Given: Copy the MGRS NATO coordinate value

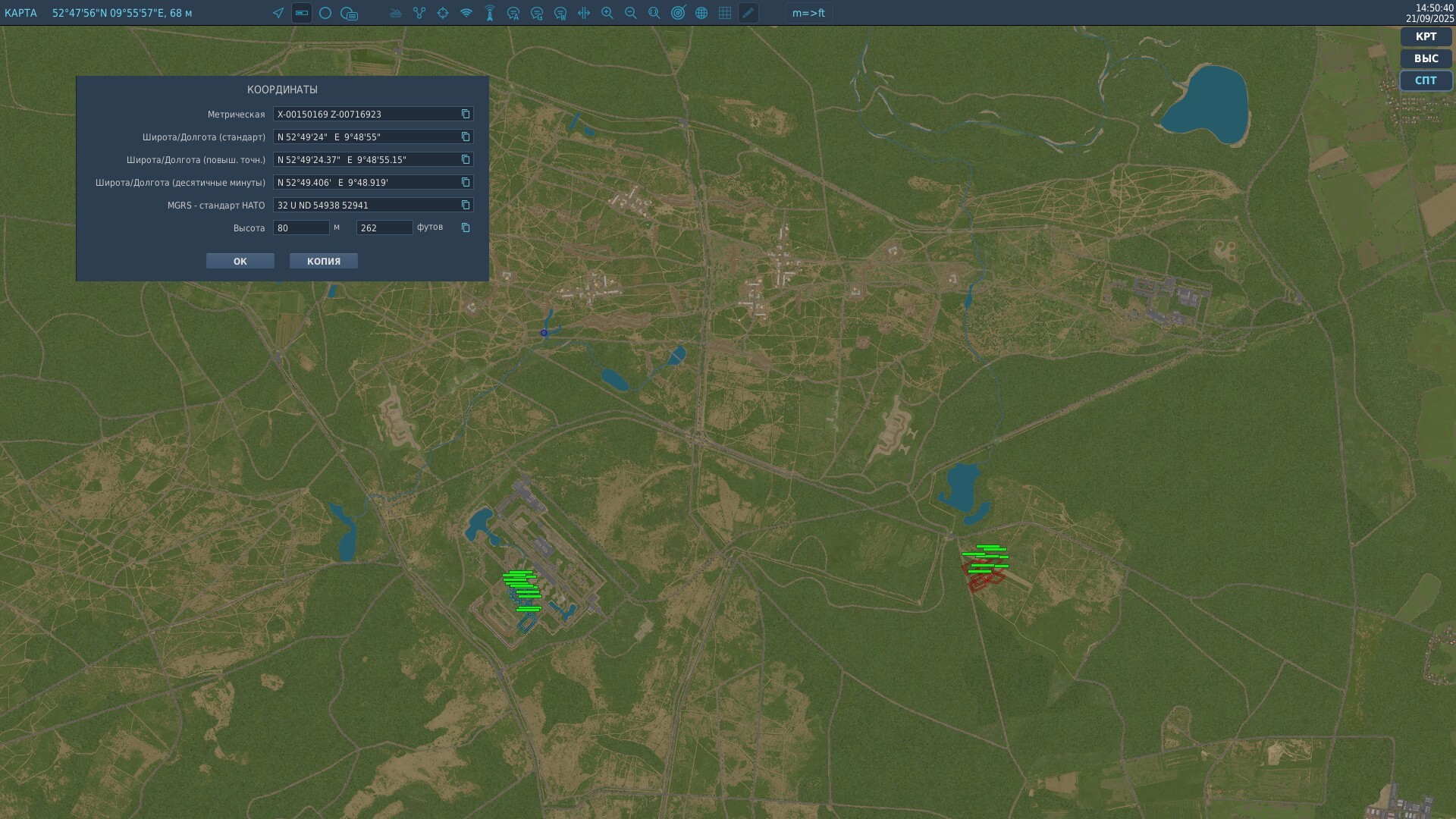Looking at the screenshot, I should coord(466,205).
